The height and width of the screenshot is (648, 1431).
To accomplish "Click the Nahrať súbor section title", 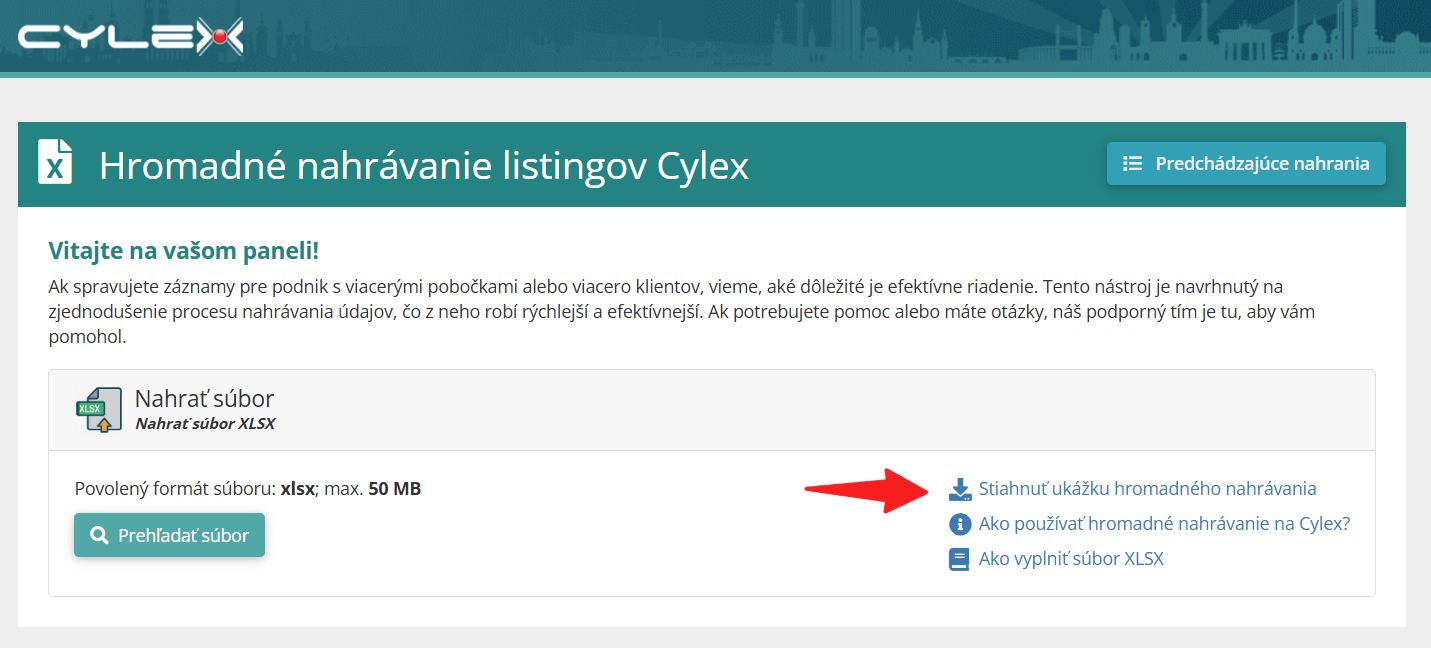I will point(204,399).
